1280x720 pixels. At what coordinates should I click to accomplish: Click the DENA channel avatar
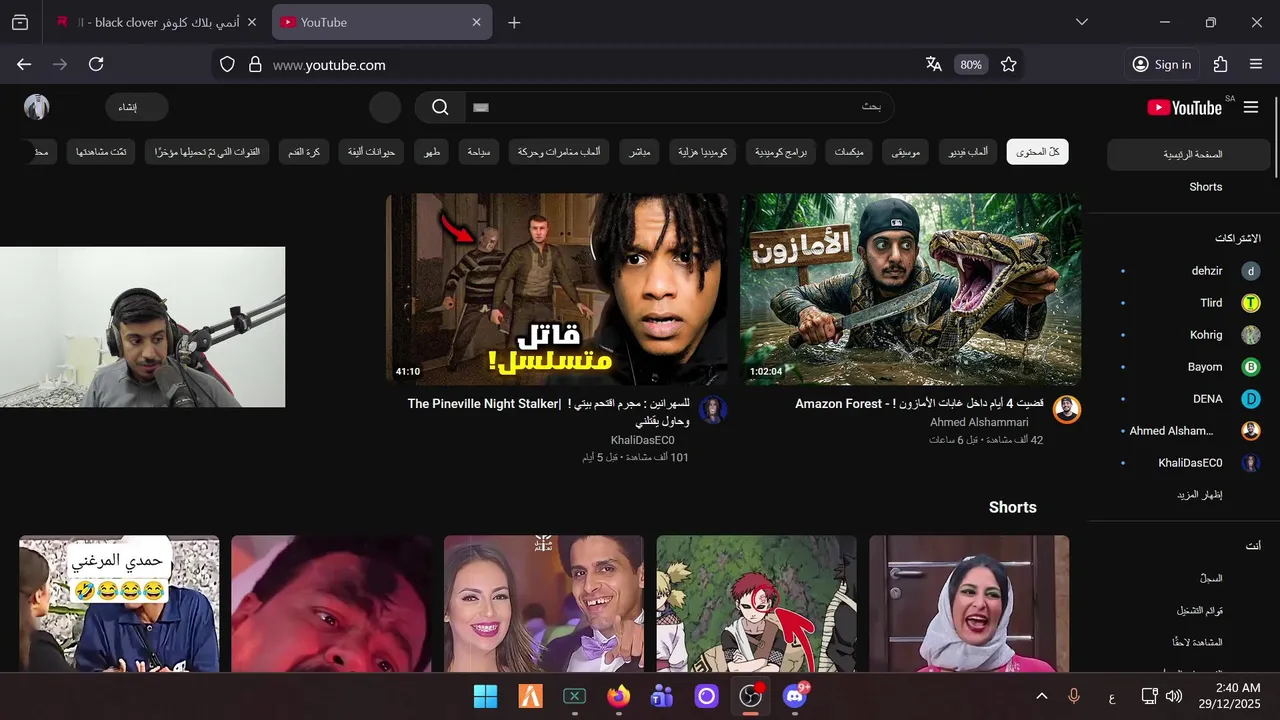pos(1251,399)
